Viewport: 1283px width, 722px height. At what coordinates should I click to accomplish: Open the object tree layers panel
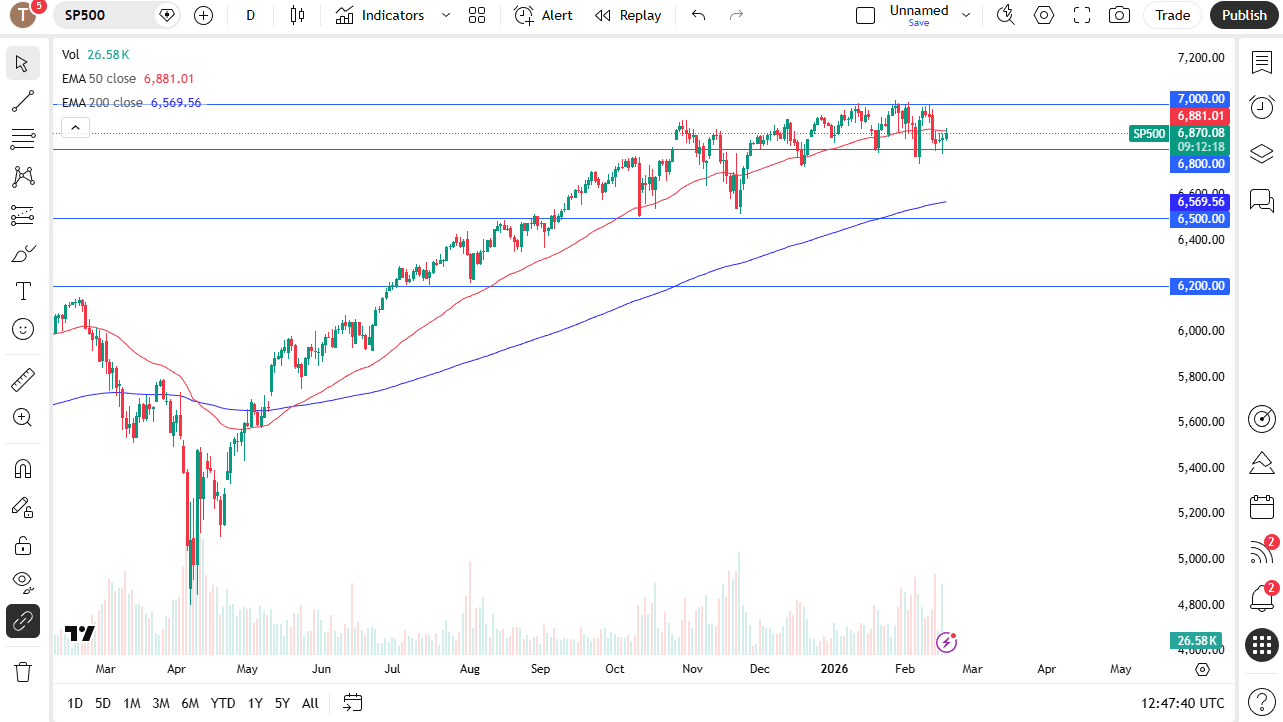pyautogui.click(x=1262, y=153)
